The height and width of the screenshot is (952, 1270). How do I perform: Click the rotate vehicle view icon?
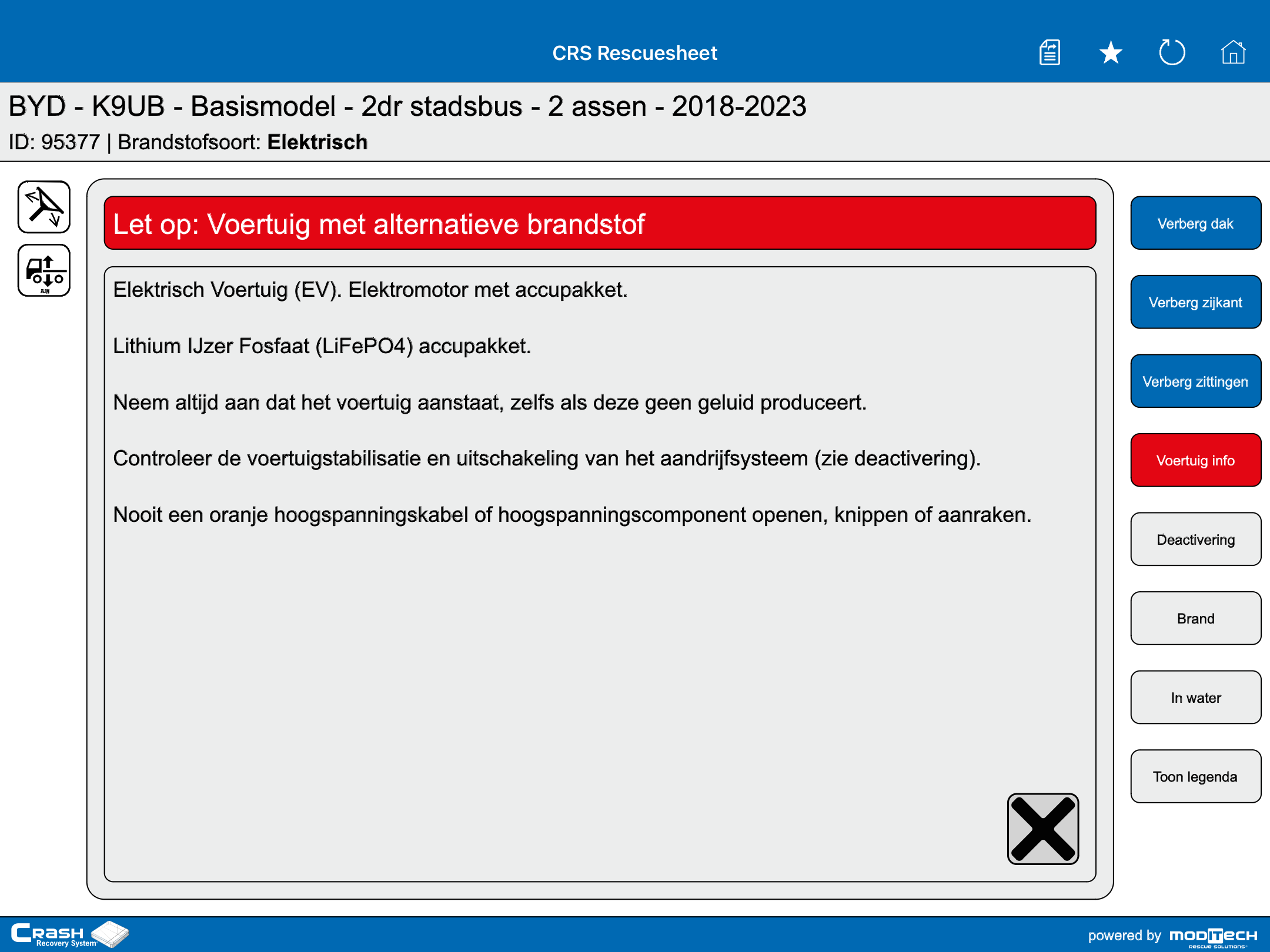(44, 207)
